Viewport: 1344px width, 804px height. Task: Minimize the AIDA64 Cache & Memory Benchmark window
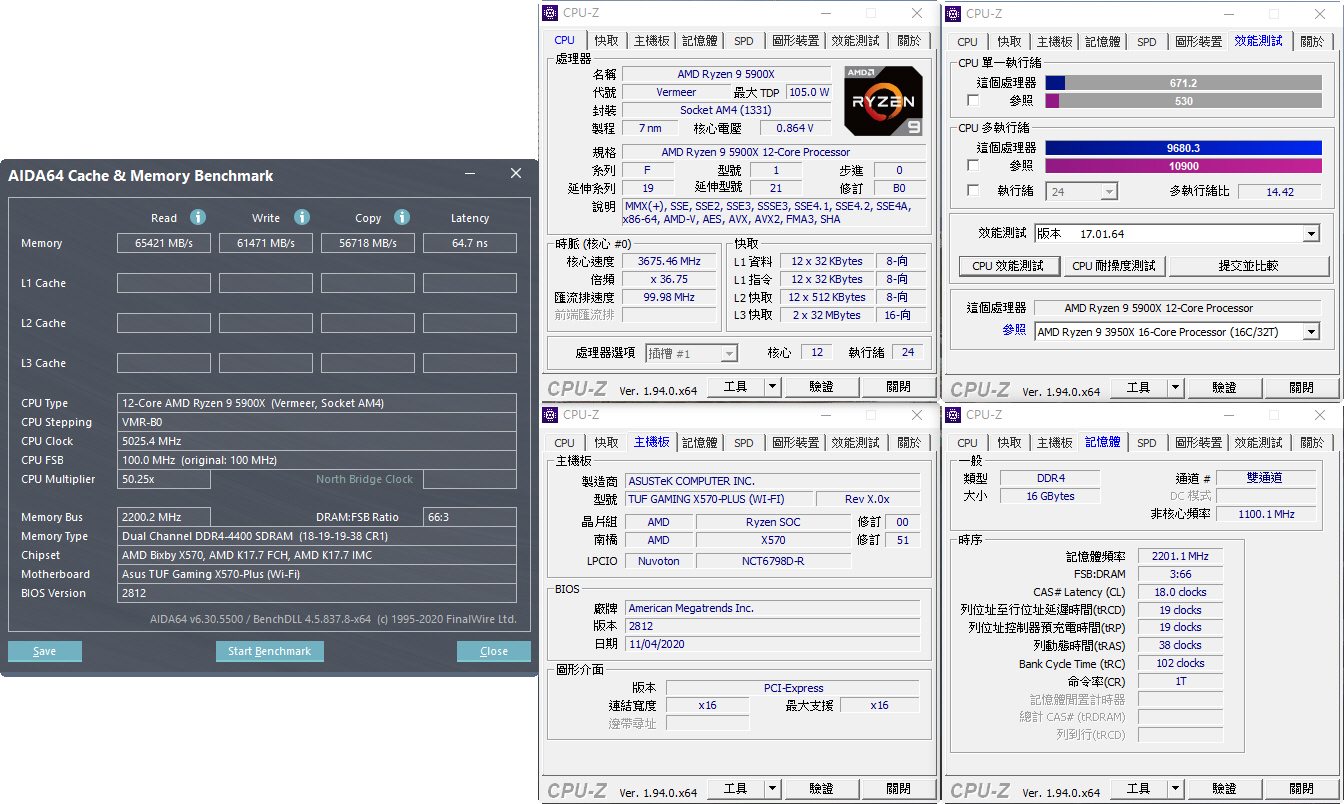tap(472, 174)
